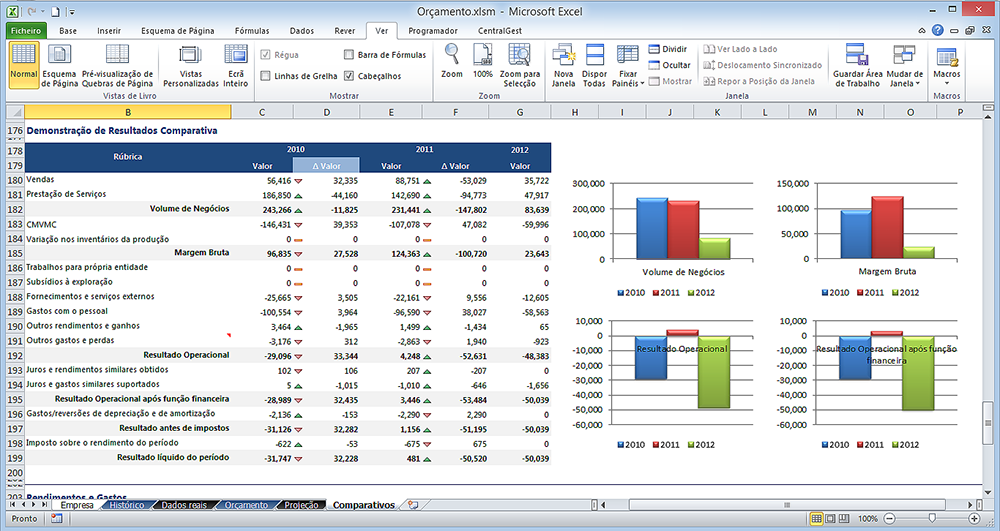
Task: Open the Programador ribbon tab
Action: pos(433,31)
